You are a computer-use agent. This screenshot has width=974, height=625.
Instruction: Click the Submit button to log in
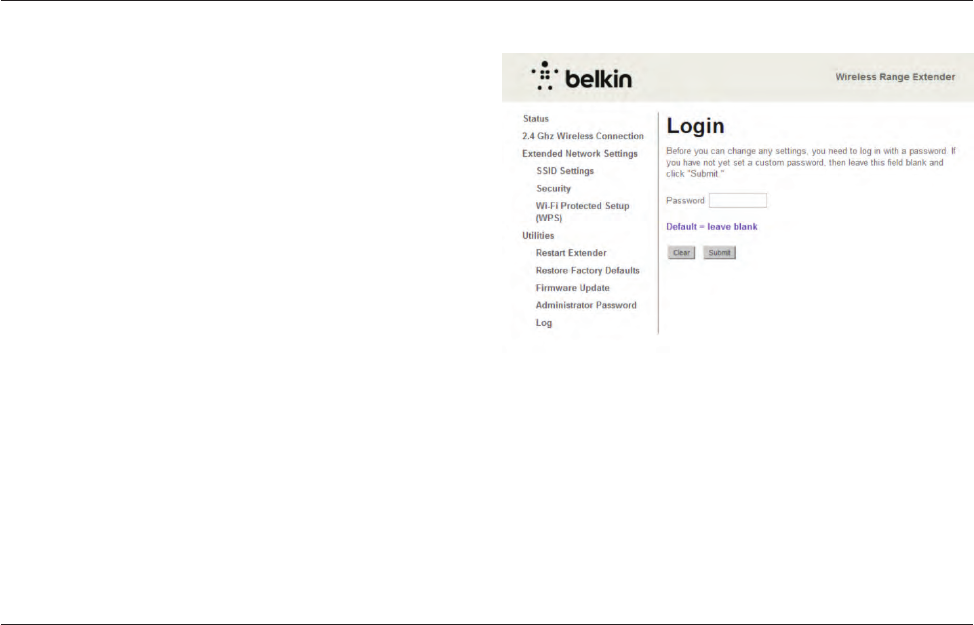719,252
